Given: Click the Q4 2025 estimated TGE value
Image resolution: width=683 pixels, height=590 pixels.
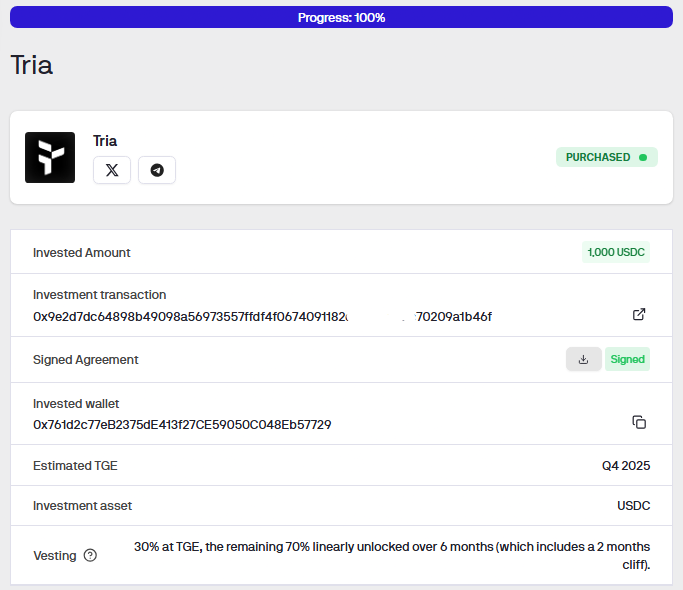Looking at the screenshot, I should [625, 465].
